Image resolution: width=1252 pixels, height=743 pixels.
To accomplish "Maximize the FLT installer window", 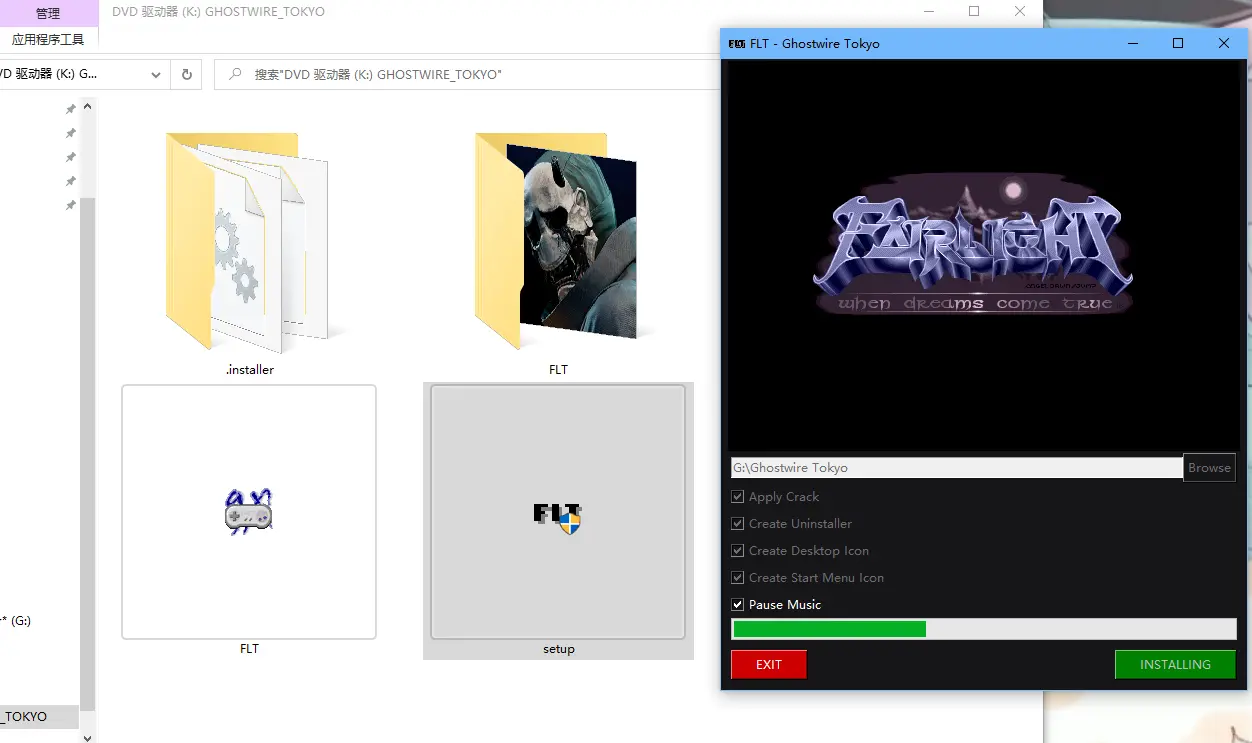I will [x=1178, y=43].
